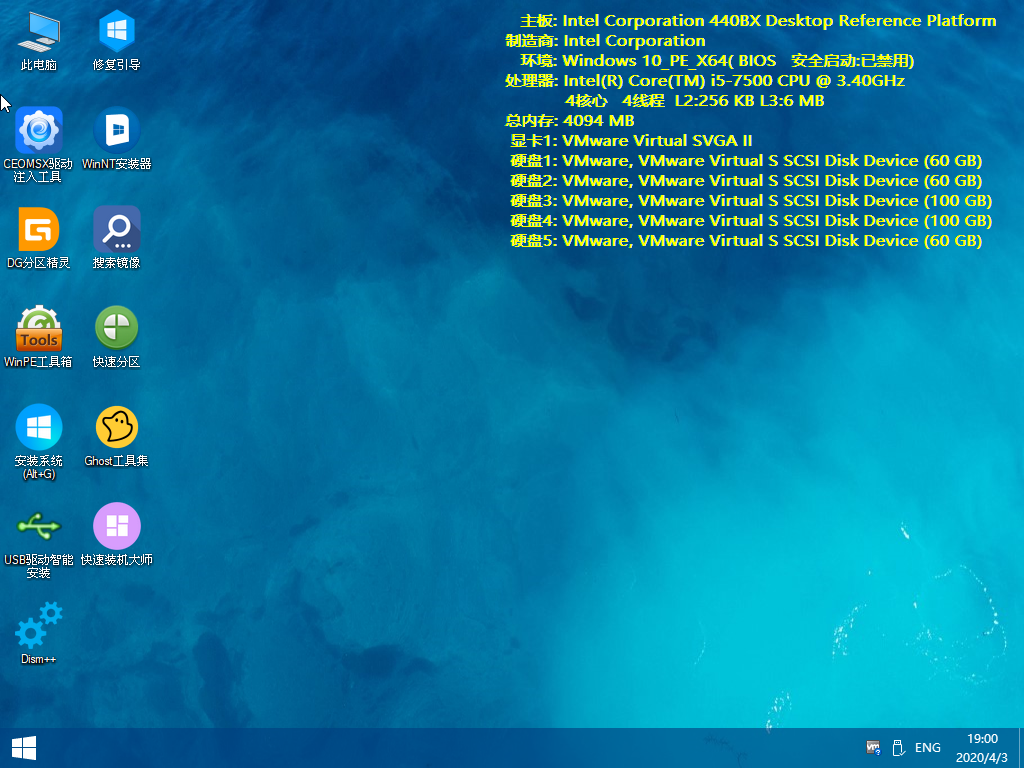Switch the ENG input language indicator
The width and height of the screenshot is (1024, 768).
927,748
